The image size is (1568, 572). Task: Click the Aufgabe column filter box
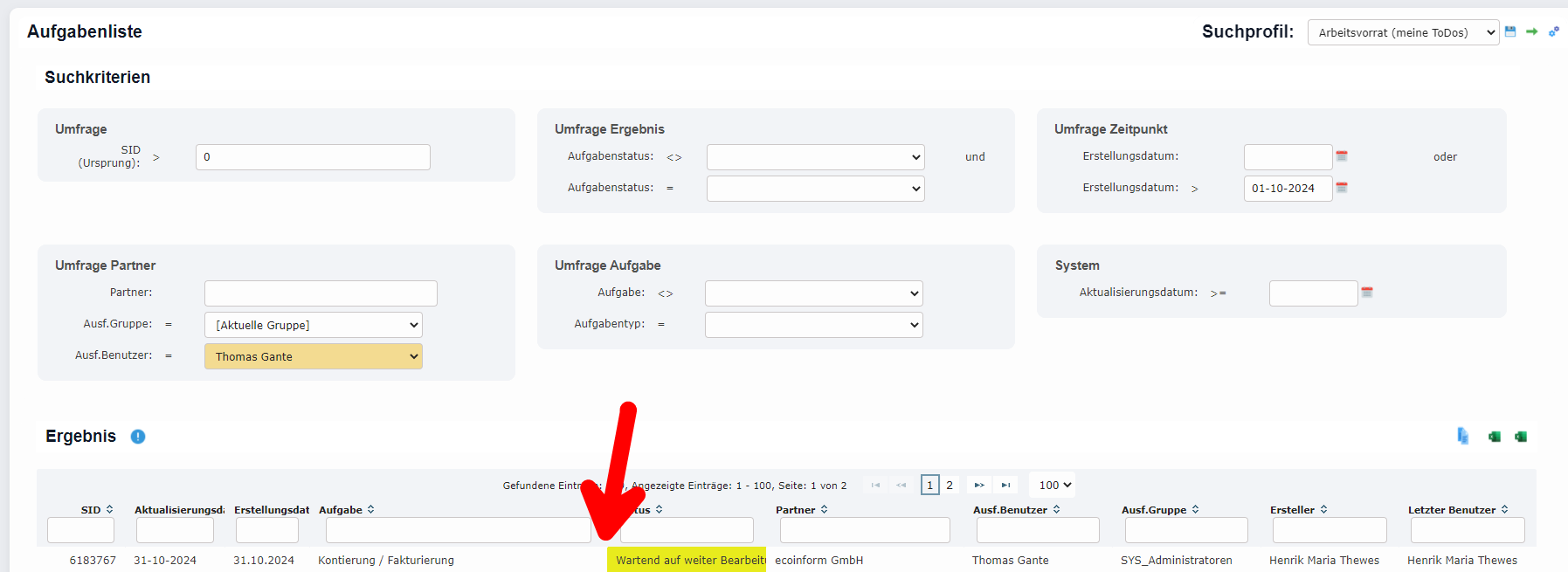coord(459,530)
